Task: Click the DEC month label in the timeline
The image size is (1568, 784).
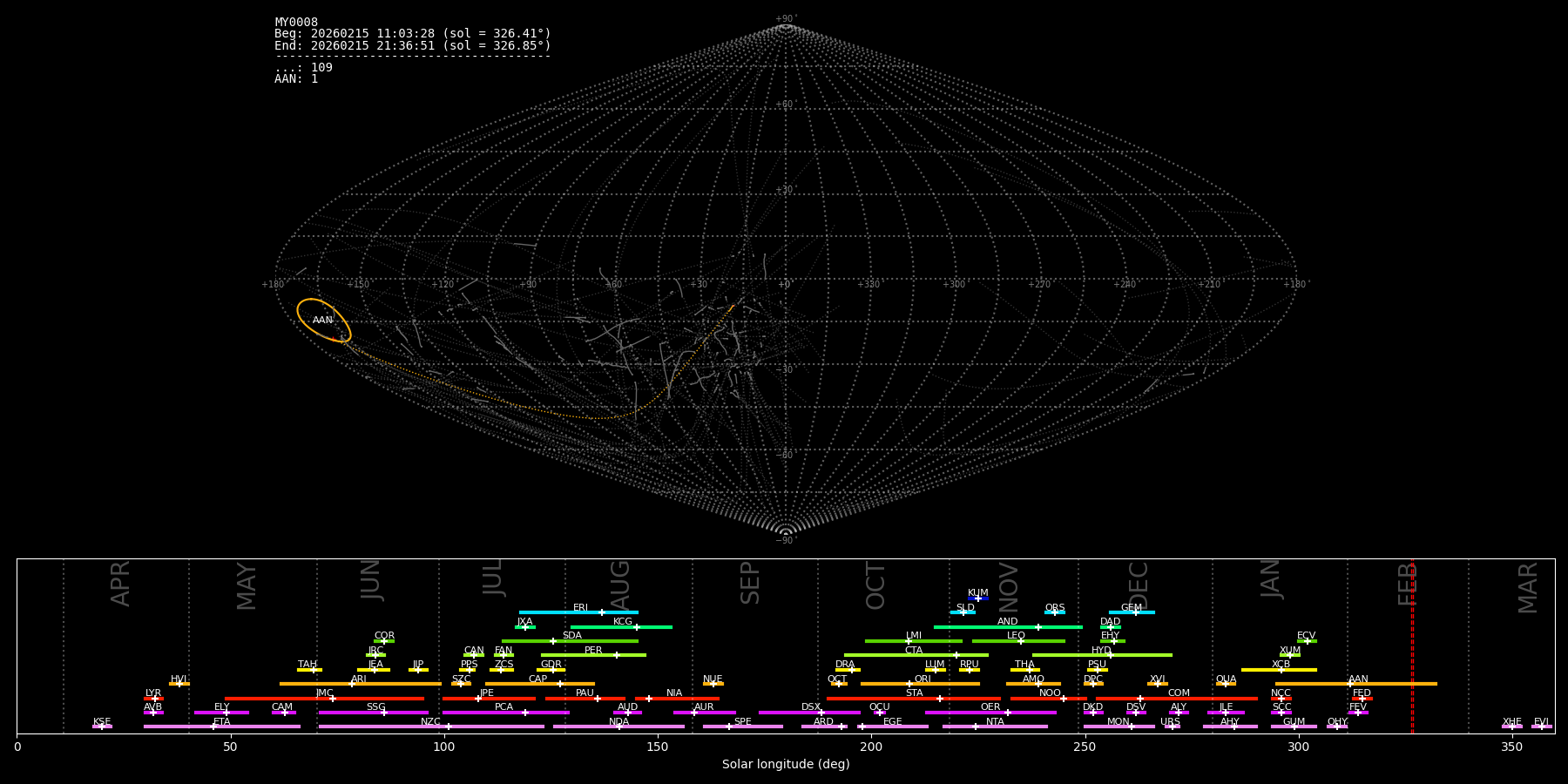Action: [x=1139, y=585]
